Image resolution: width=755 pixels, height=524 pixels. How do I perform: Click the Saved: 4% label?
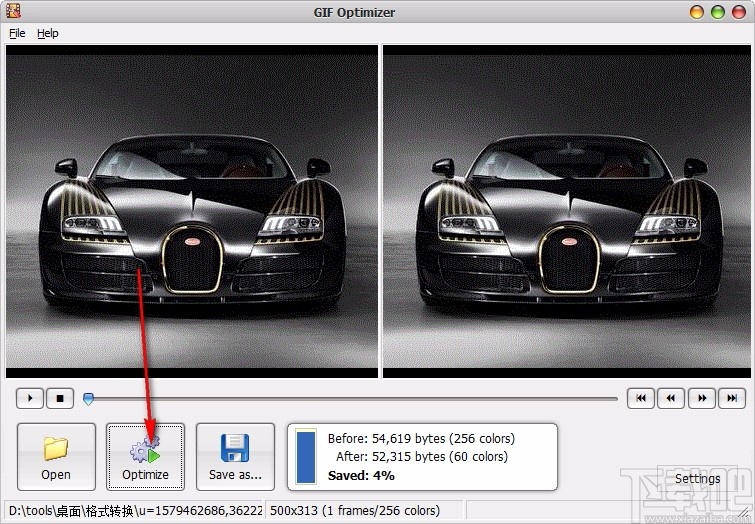[361, 475]
